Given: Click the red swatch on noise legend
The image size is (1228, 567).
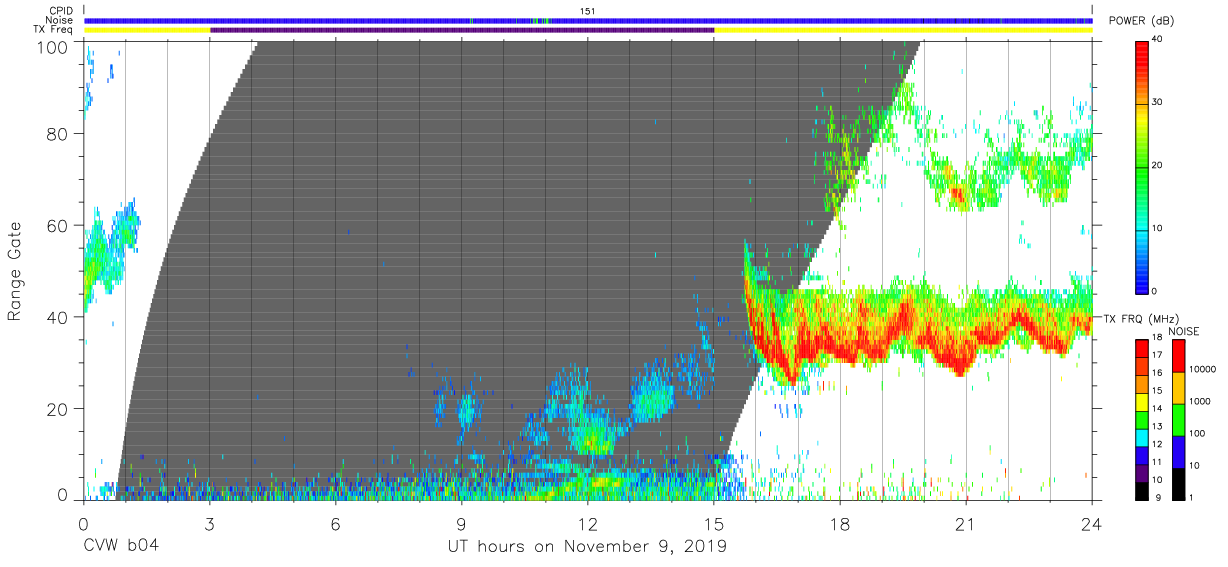Looking at the screenshot, I should pyautogui.click(x=1180, y=355).
